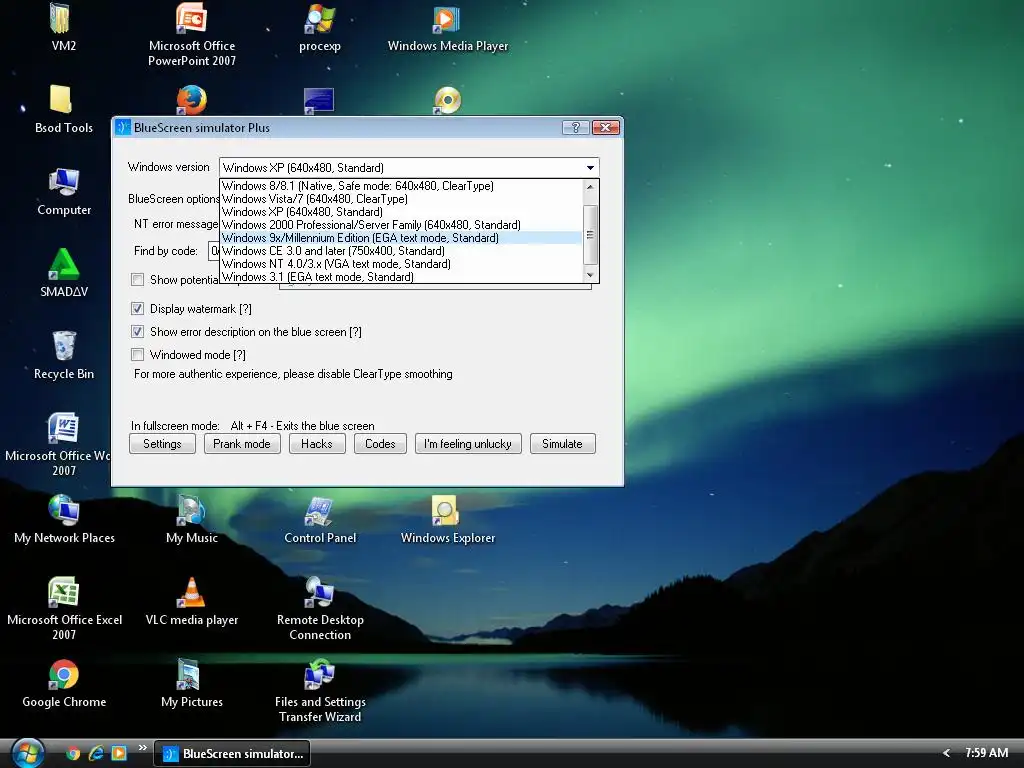The image size is (1024, 768).
Task: Open the procexp desktop shortcut
Action: pyautogui.click(x=319, y=26)
